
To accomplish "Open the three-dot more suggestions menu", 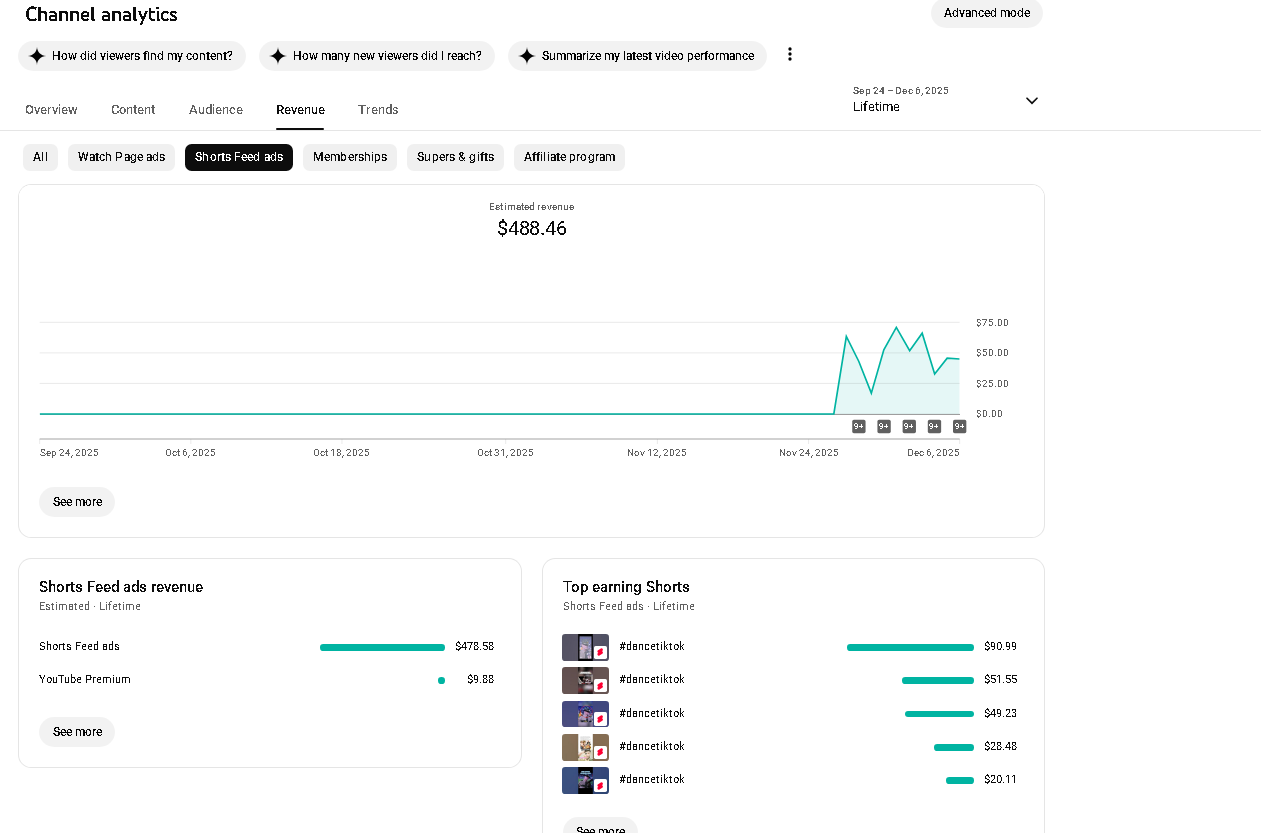I will coord(789,55).
